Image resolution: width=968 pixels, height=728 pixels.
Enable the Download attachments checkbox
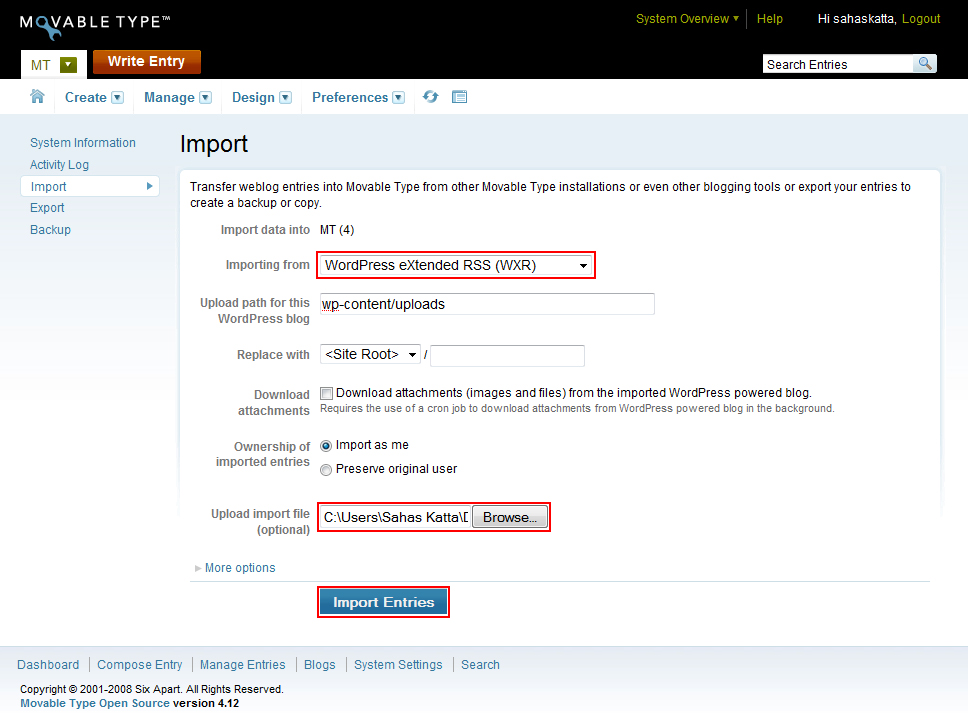point(327,393)
